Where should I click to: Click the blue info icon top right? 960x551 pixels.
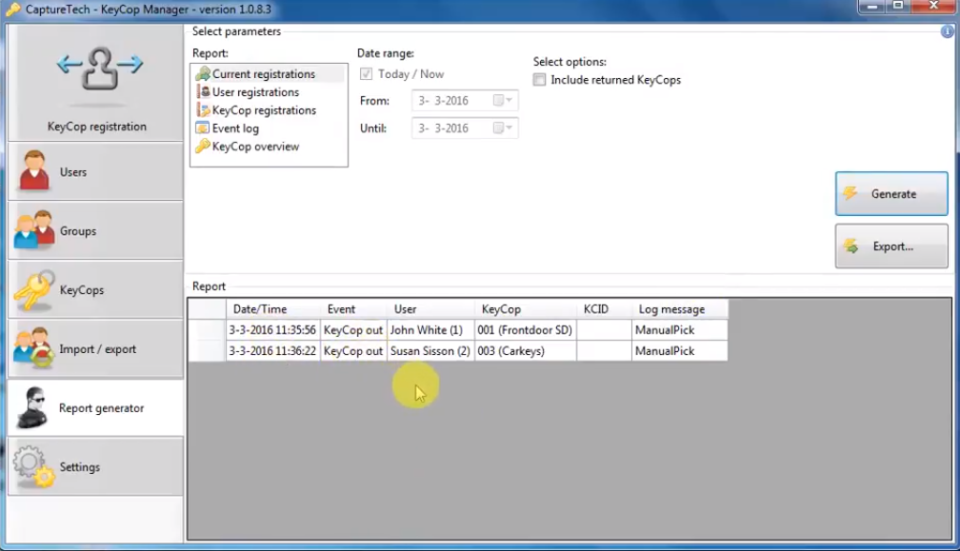(x=947, y=31)
